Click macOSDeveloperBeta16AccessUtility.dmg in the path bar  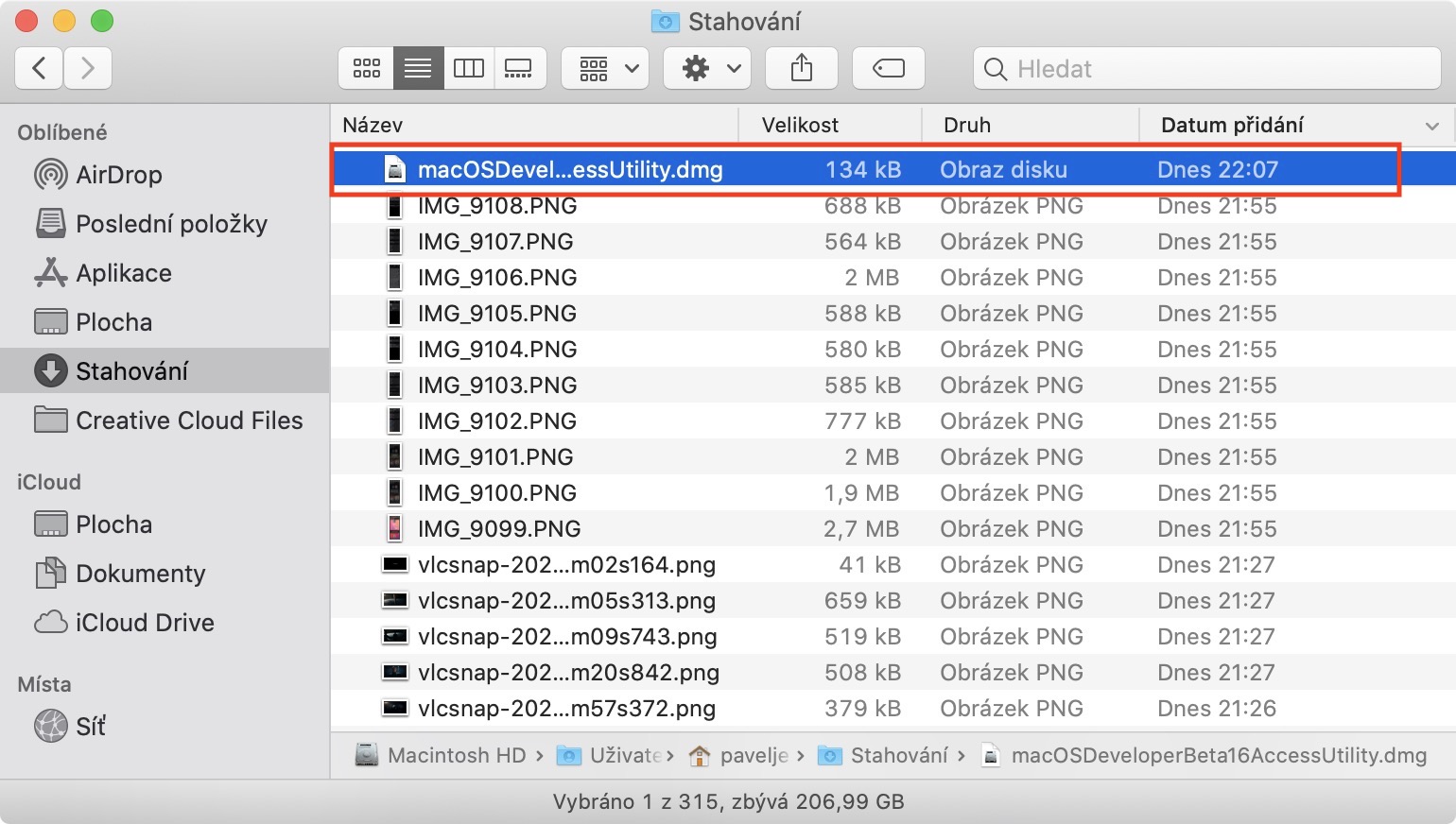pyautogui.click(x=1204, y=755)
